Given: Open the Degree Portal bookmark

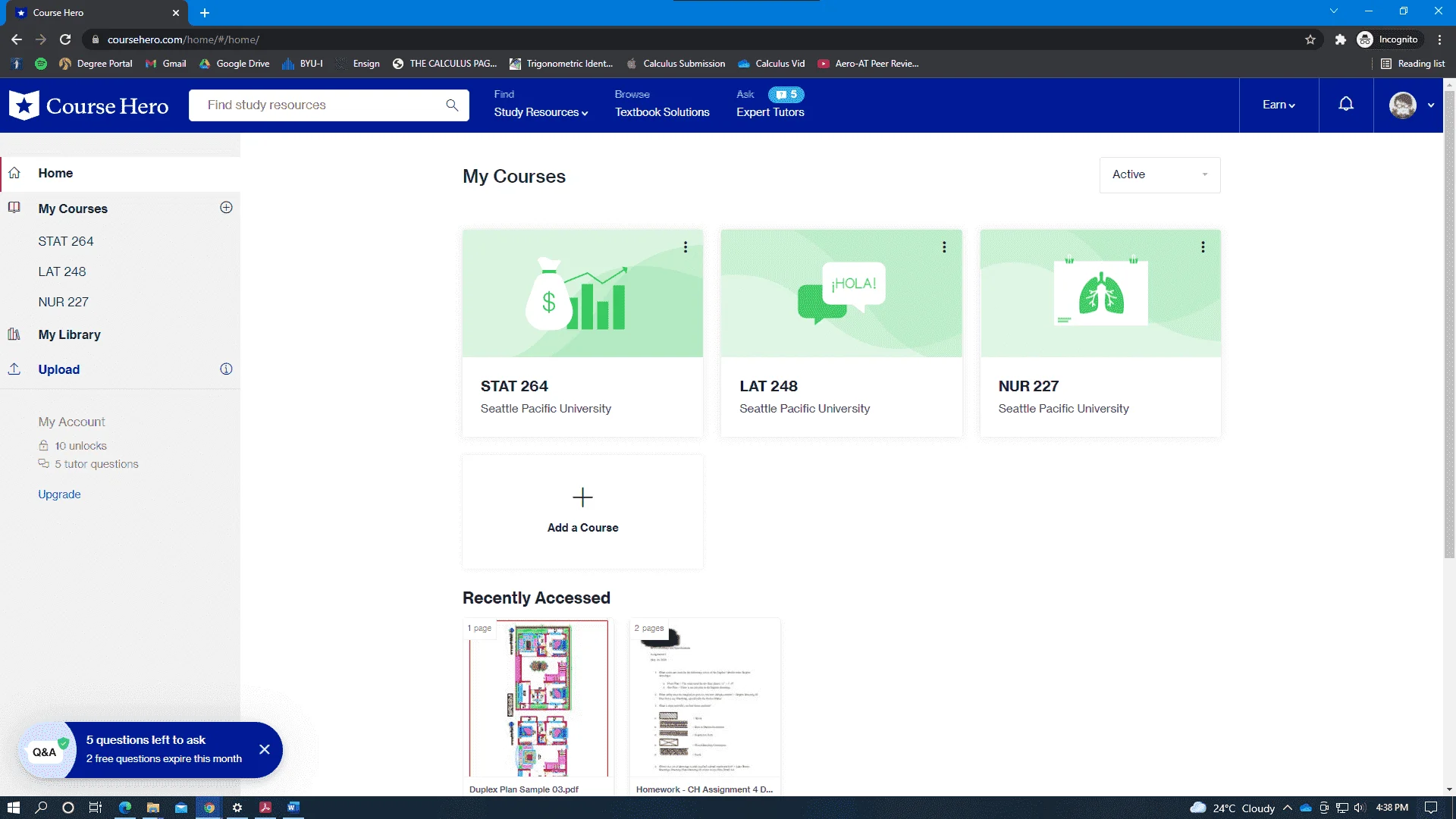Looking at the screenshot, I should coord(96,64).
